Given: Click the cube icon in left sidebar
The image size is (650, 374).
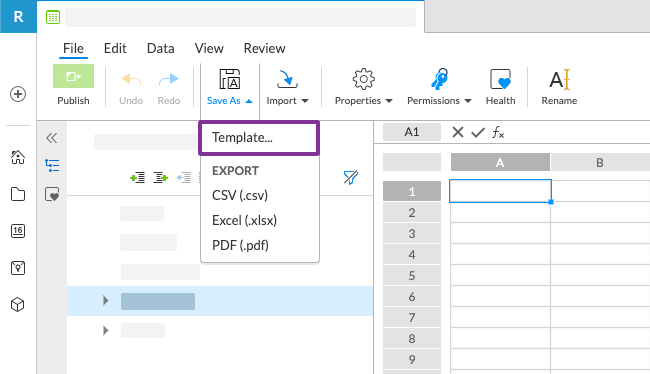Looking at the screenshot, I should [18, 305].
